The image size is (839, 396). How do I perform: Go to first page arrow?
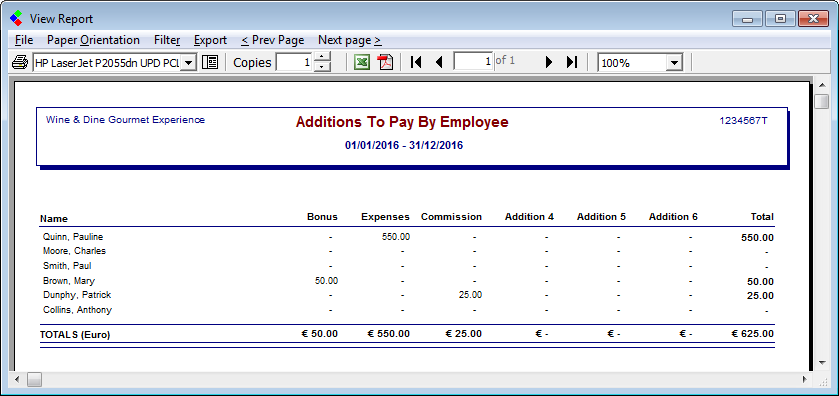(x=416, y=63)
